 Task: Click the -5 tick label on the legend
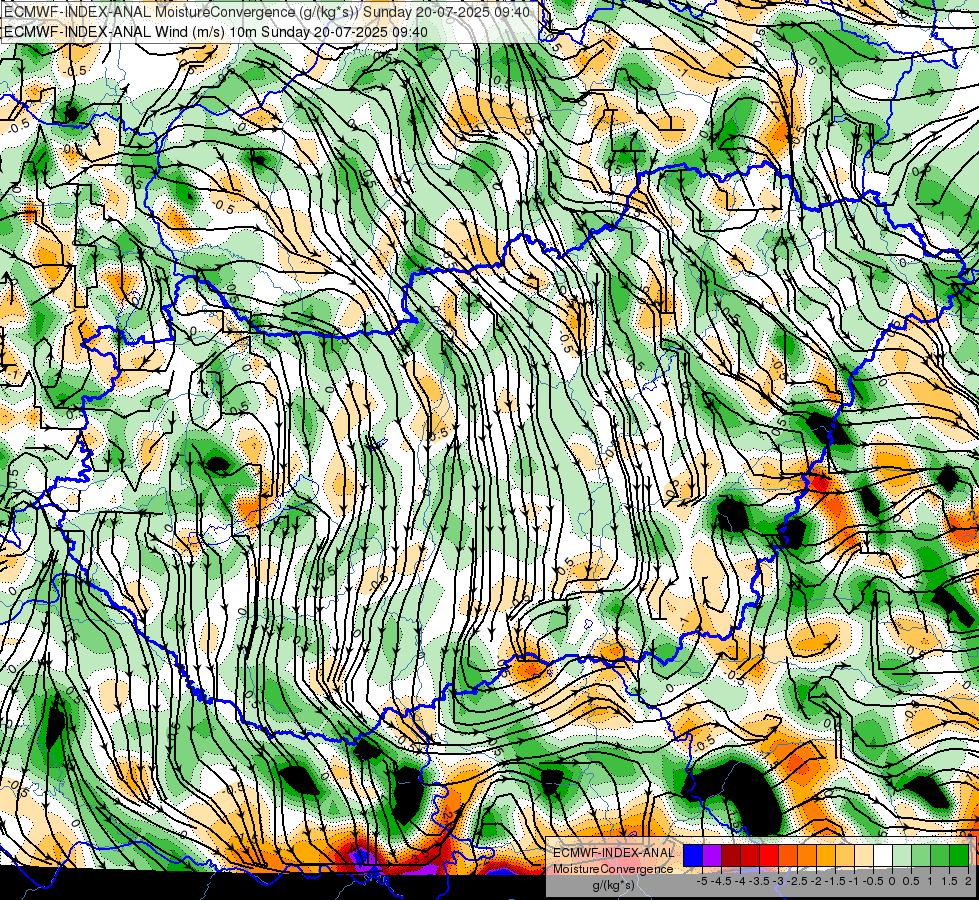(702, 881)
